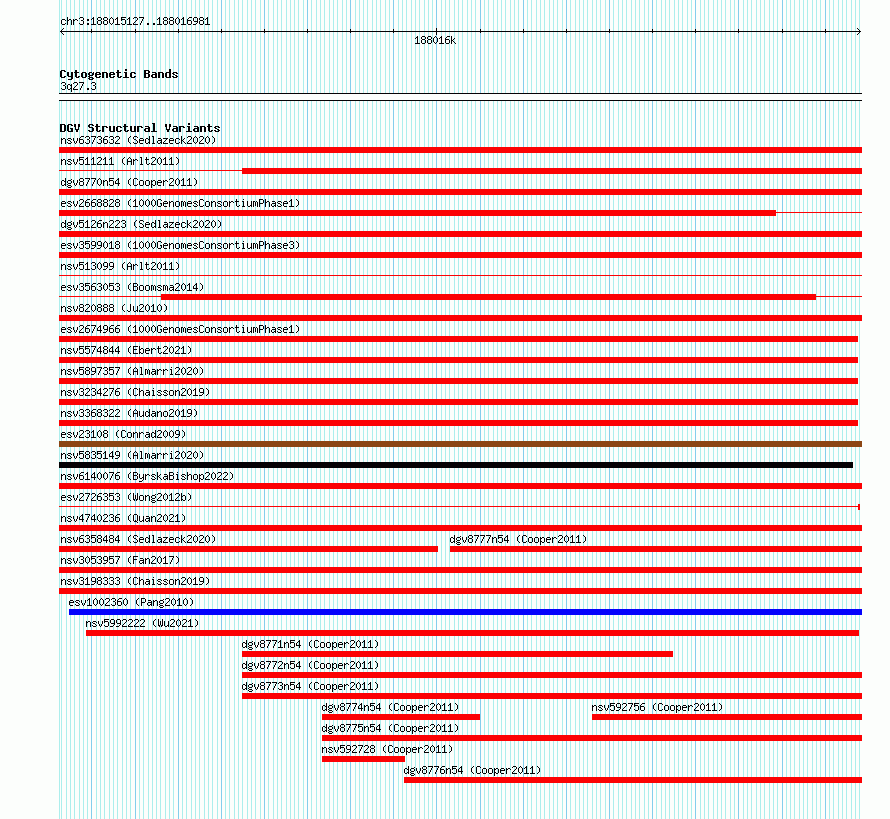Click the dgv8773n54 (Cooper2011) label
The height and width of the screenshot is (819, 890).
[310, 686]
